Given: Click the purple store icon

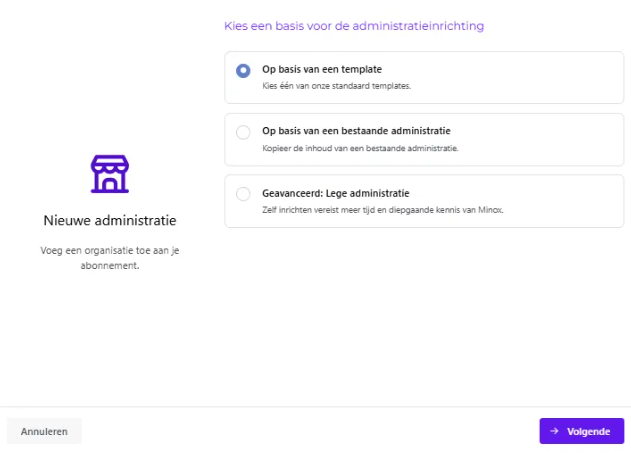Looking at the screenshot, I should click(x=110, y=174).
